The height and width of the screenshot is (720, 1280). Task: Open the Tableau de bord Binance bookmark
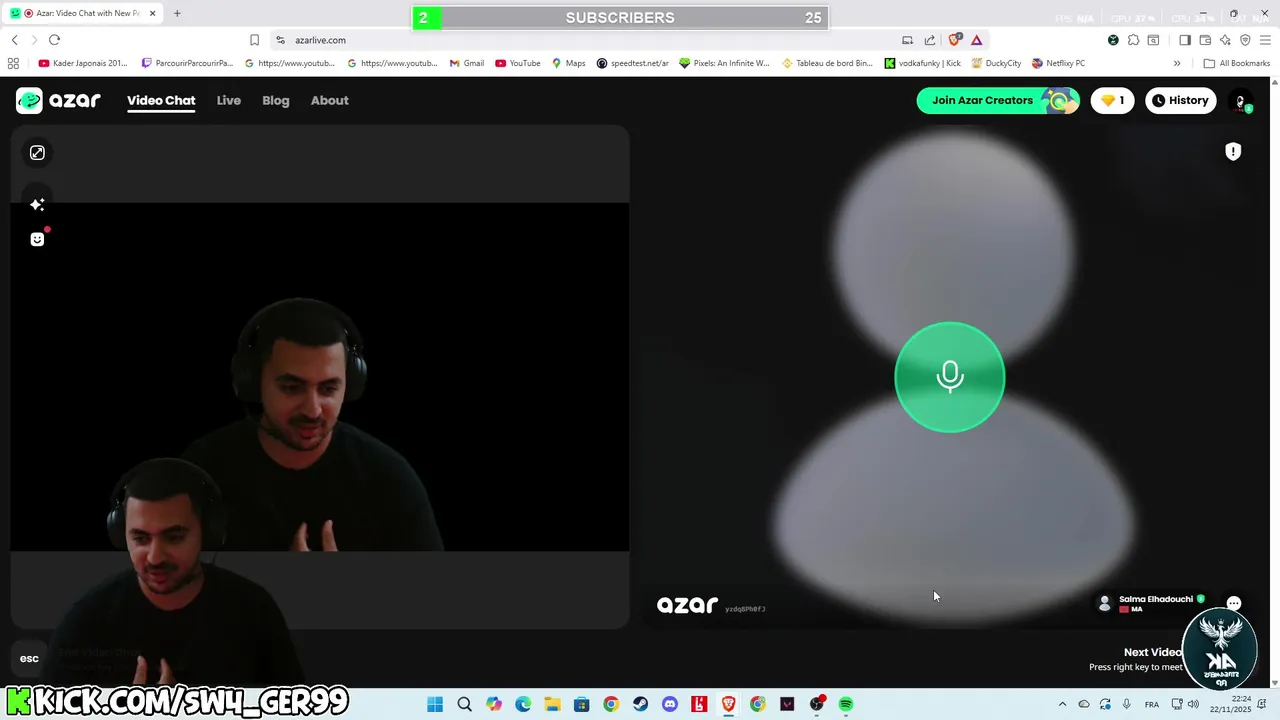pos(827,63)
